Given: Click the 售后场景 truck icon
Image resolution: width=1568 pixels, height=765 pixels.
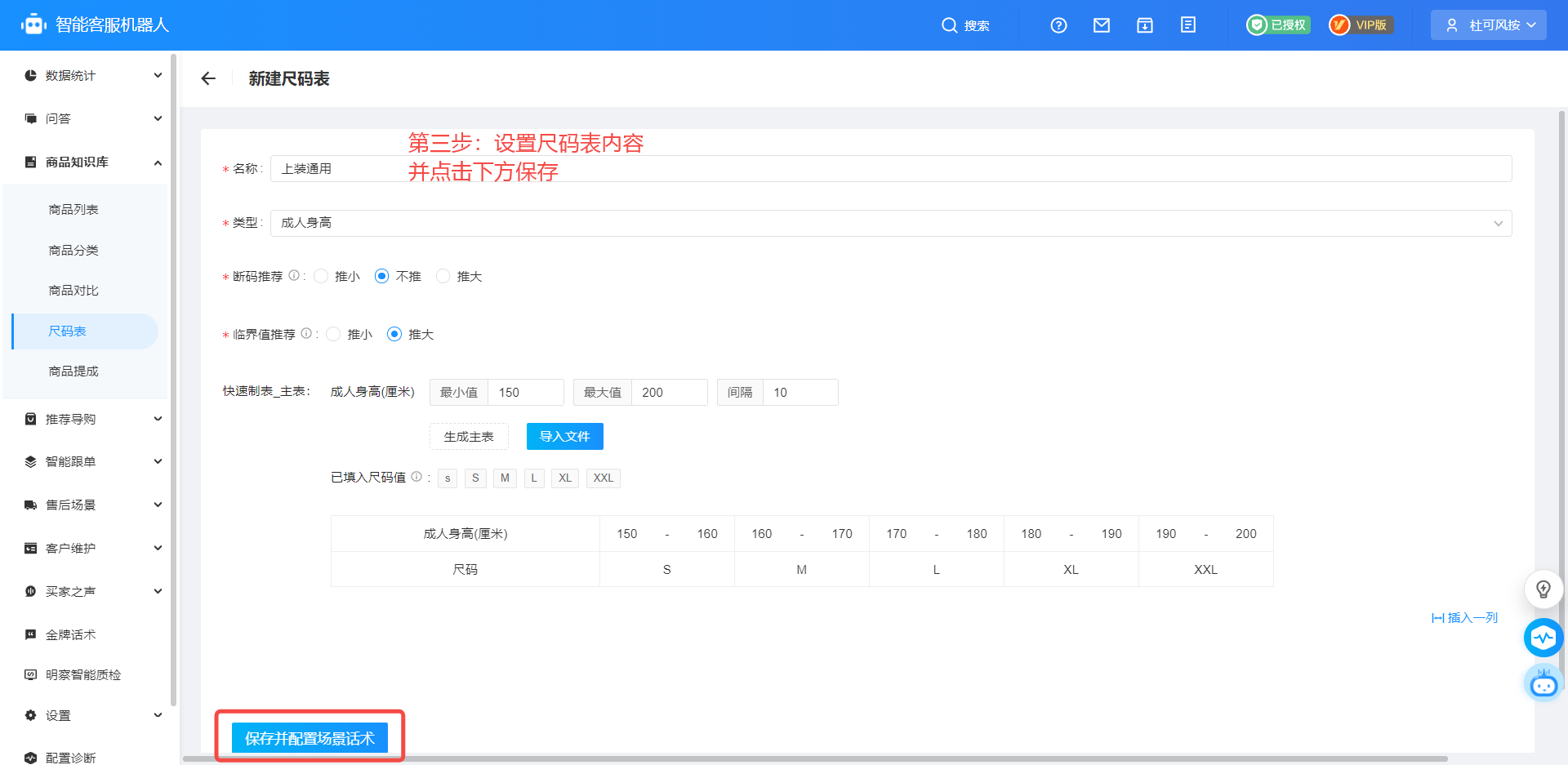Looking at the screenshot, I should [30, 505].
